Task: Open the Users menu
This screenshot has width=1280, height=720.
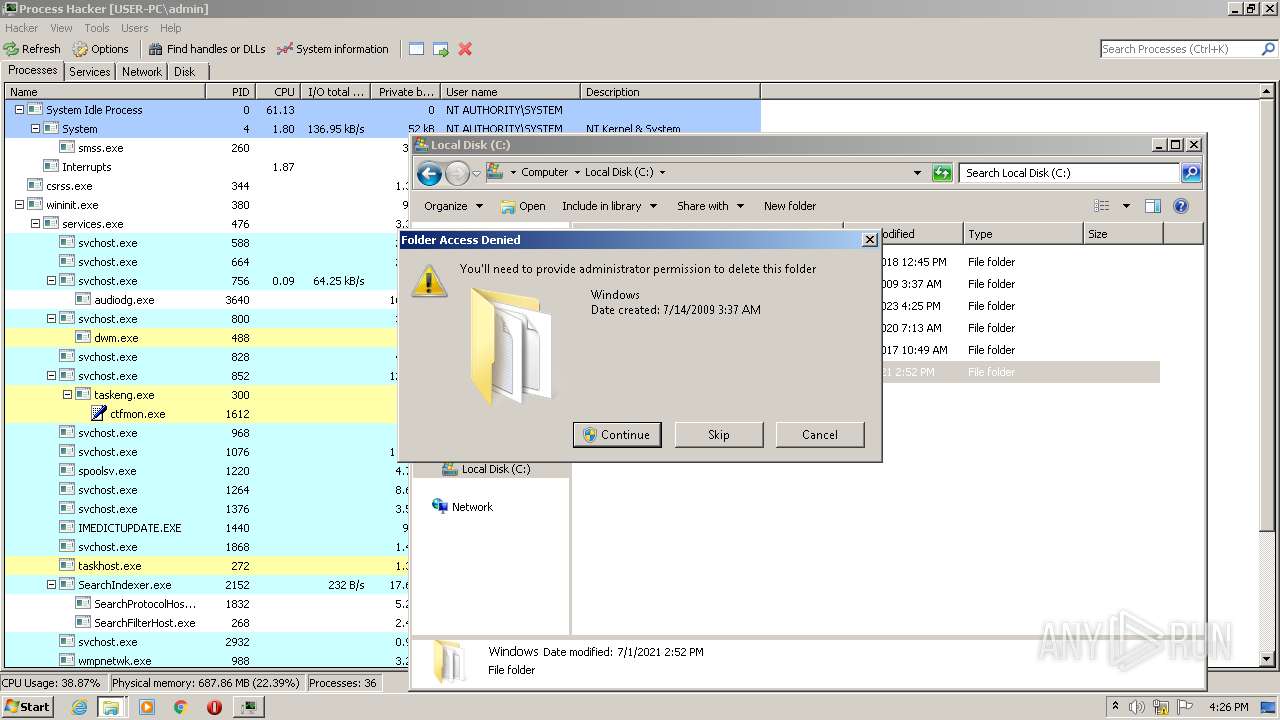Action: (x=135, y=28)
